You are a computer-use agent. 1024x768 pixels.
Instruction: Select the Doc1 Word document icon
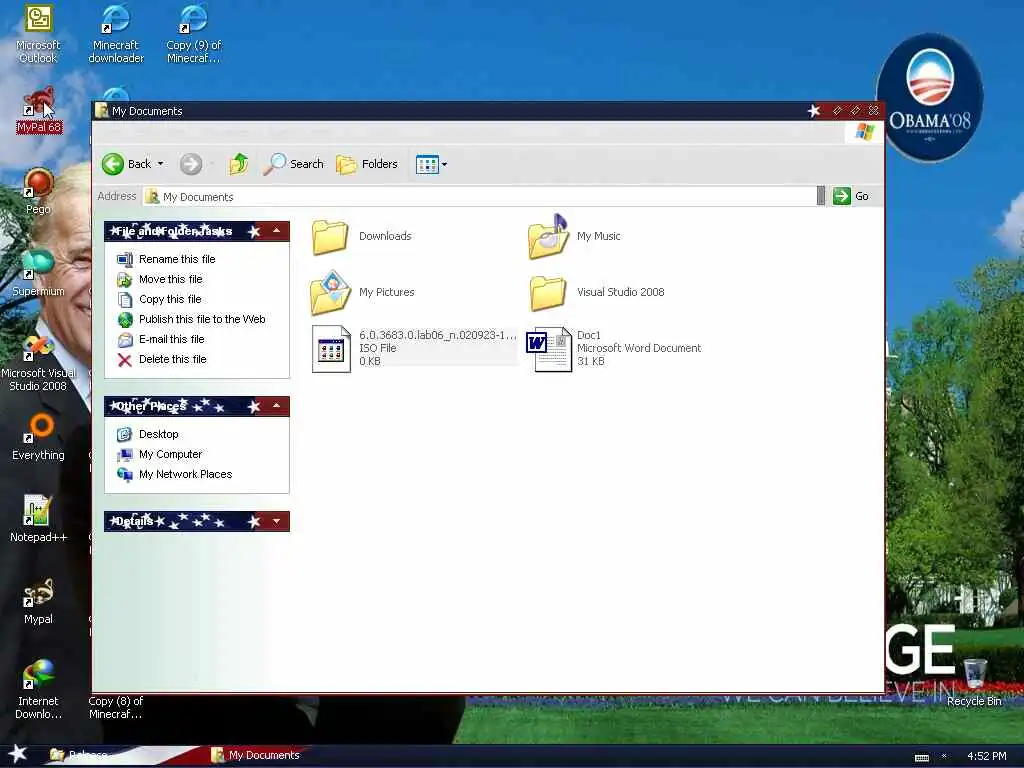(x=549, y=349)
